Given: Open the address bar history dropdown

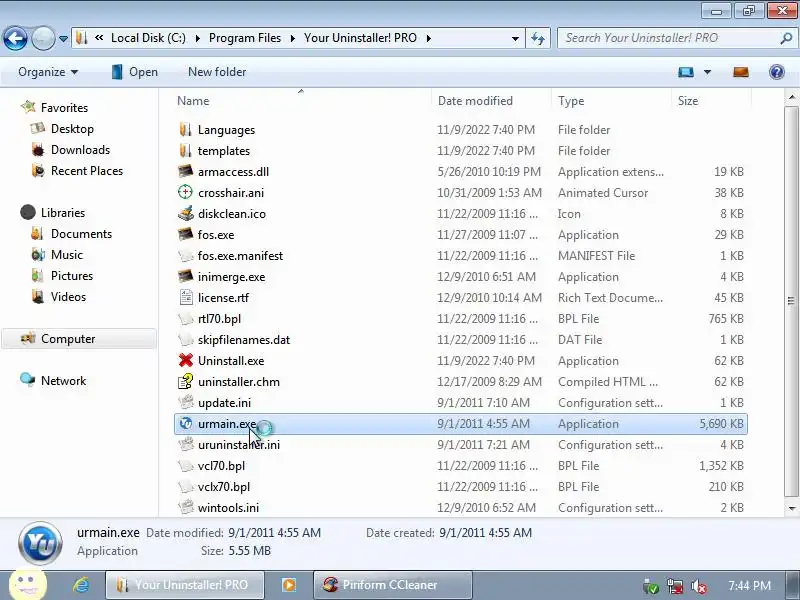Looking at the screenshot, I should [x=515, y=38].
